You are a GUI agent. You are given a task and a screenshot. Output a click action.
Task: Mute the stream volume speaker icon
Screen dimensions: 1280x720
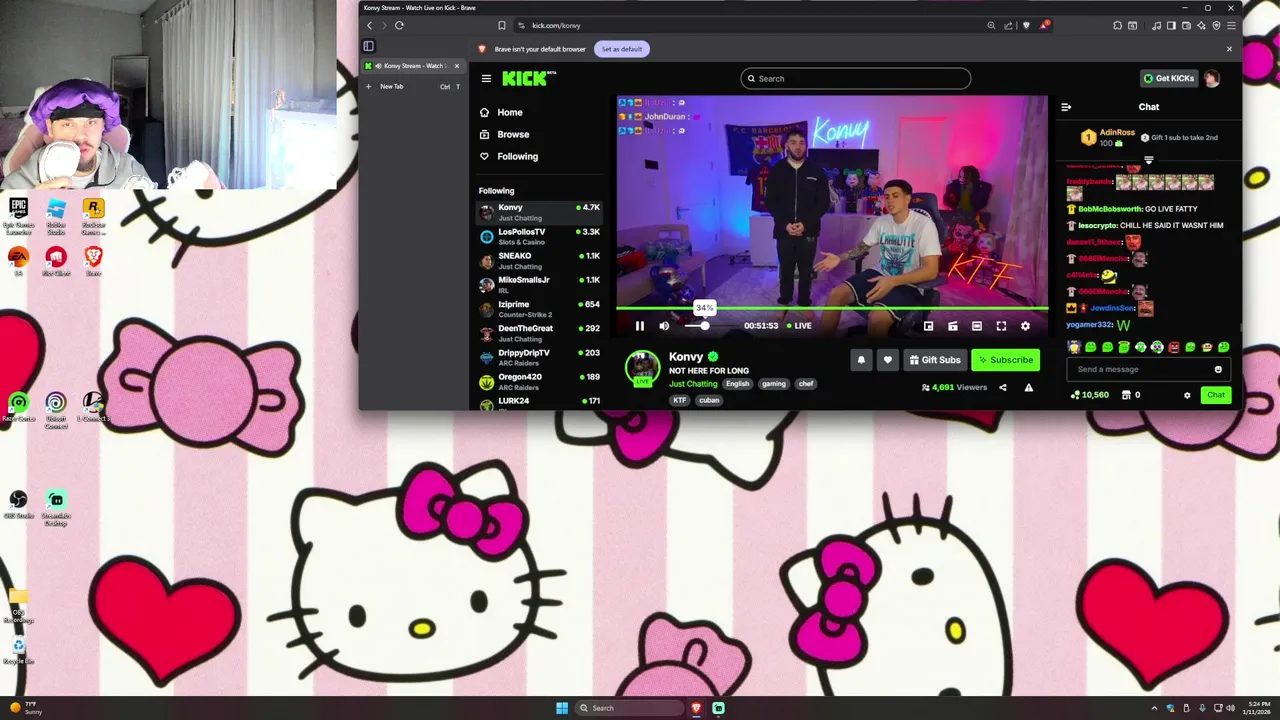[664, 326]
